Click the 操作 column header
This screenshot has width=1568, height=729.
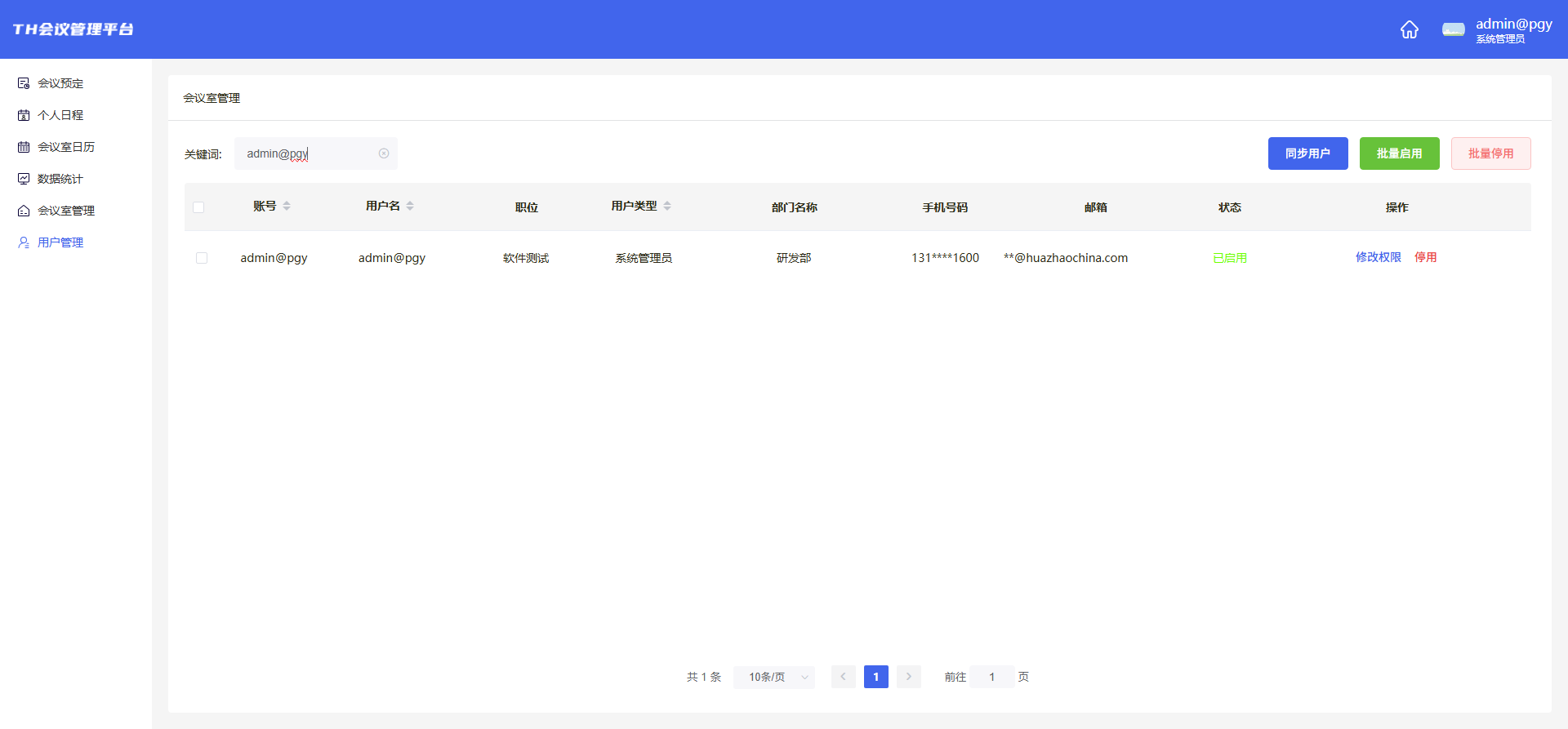pos(1397,207)
